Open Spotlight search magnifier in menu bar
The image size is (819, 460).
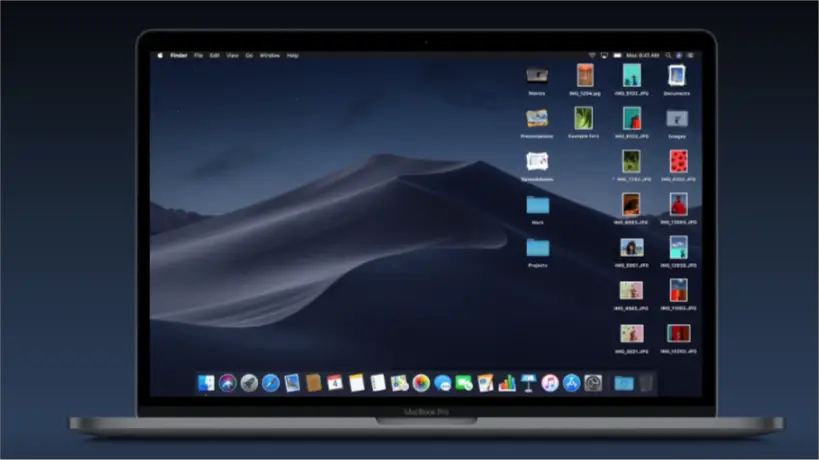(x=668, y=55)
